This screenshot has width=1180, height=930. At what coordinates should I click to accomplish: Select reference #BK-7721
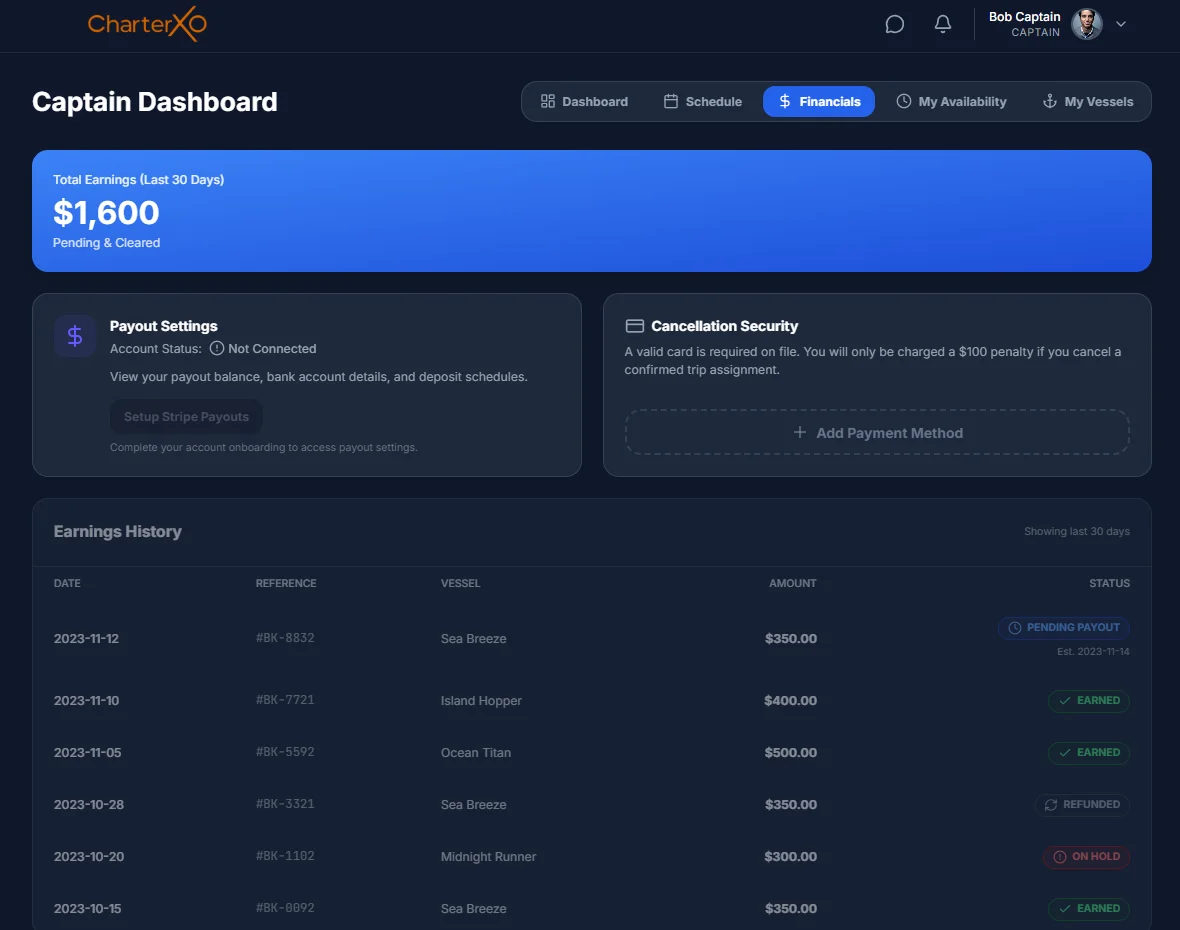pos(285,700)
